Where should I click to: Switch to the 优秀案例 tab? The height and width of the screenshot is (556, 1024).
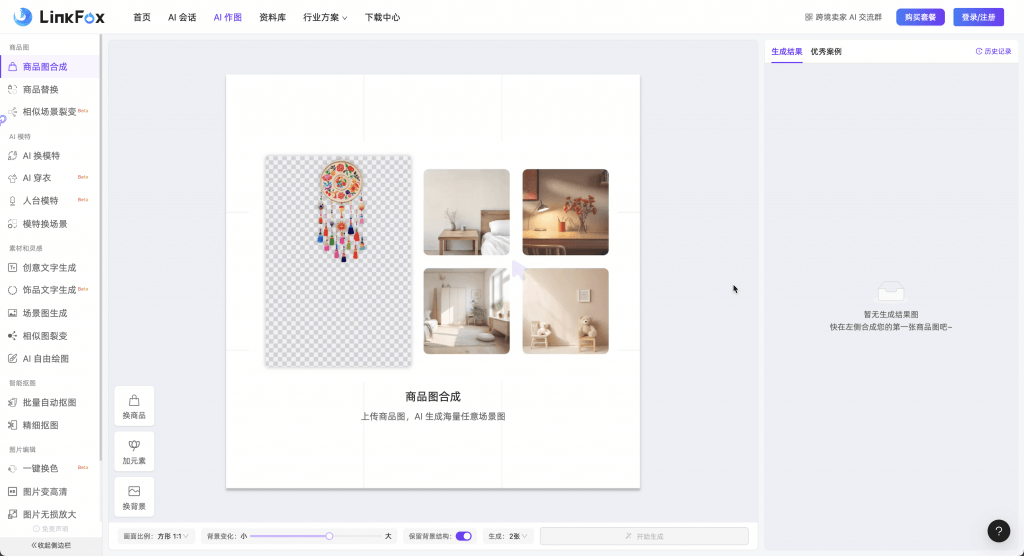826,51
